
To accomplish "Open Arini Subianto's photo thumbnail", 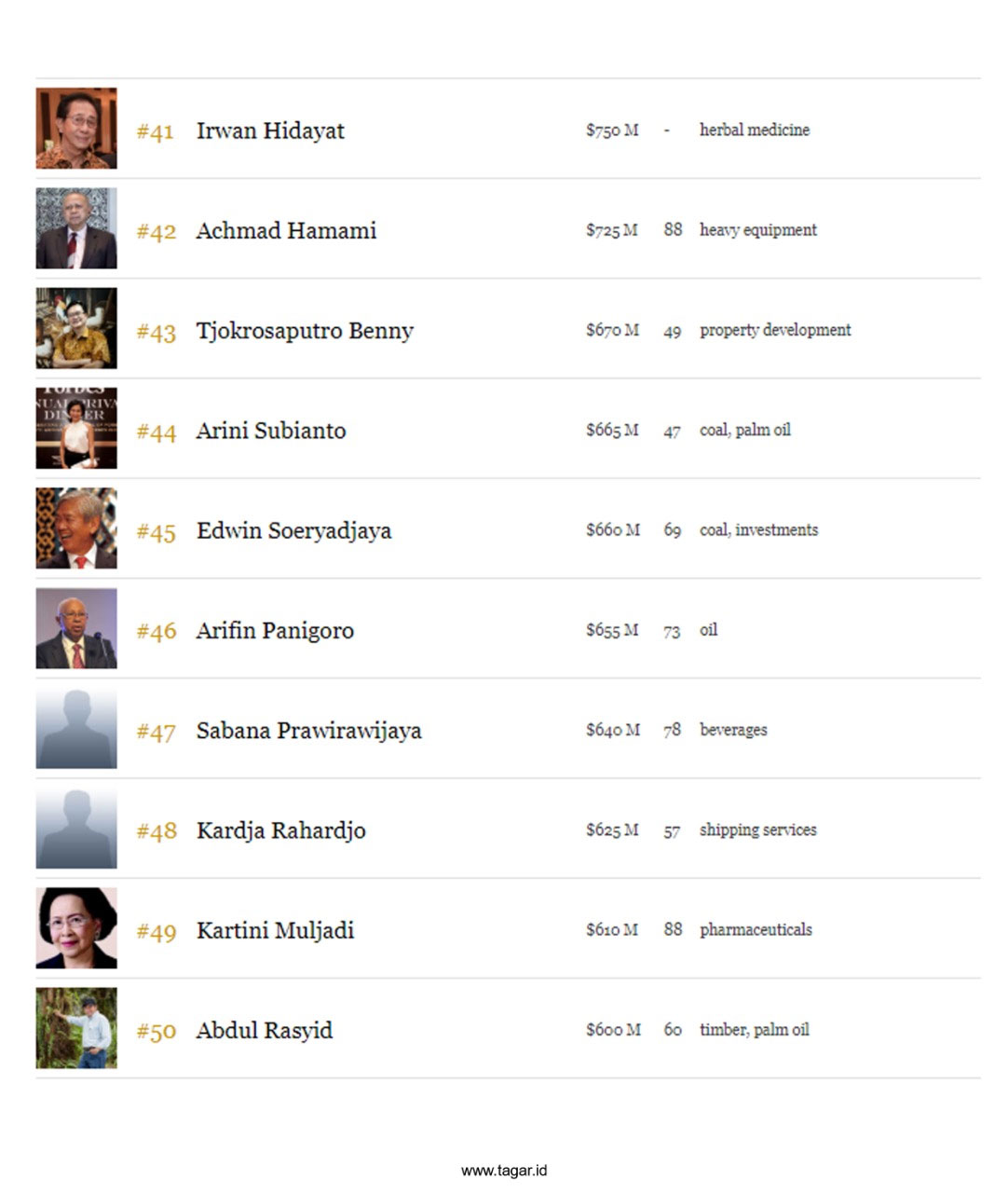I will tap(76, 429).
